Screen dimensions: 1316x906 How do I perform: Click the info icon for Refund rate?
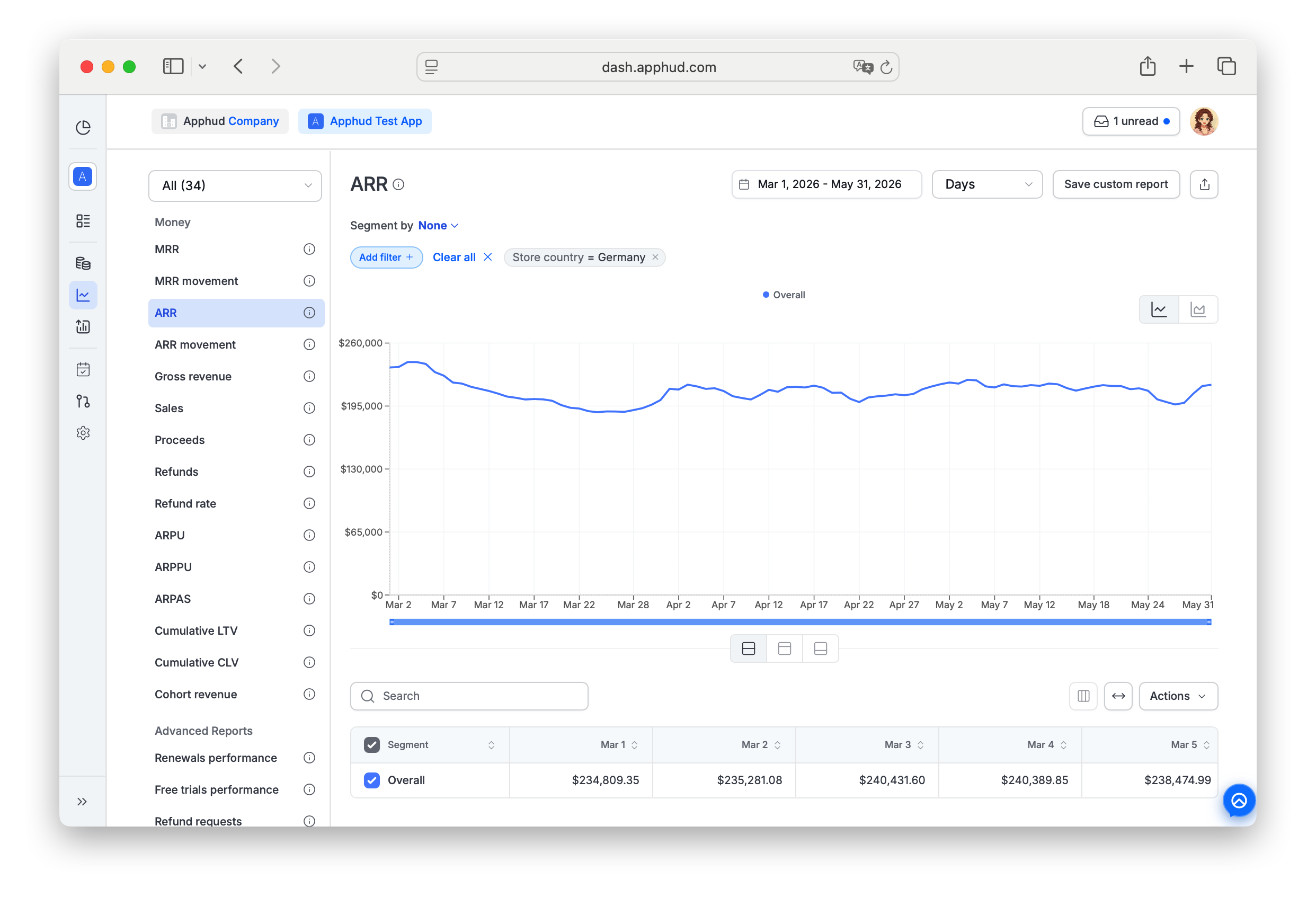(309, 503)
